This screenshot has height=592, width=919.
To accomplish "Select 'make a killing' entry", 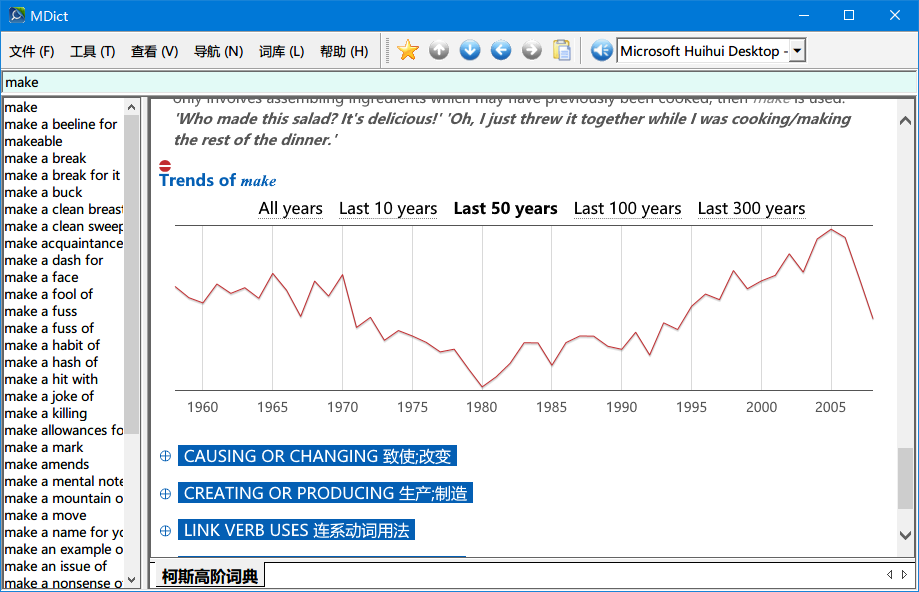I will pos(46,413).
